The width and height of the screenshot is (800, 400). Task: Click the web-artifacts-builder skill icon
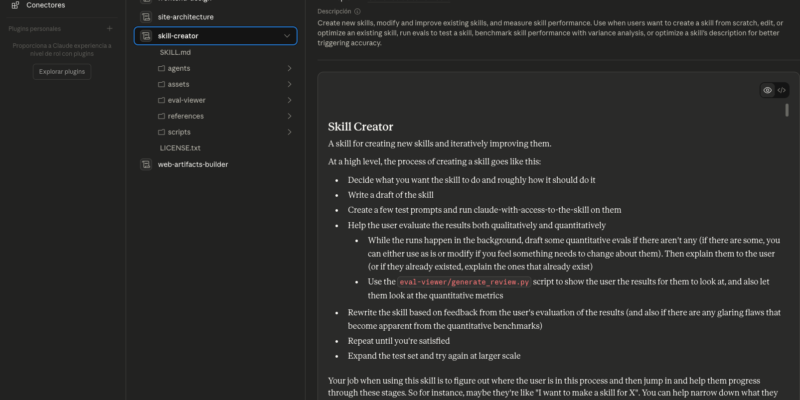click(146, 164)
